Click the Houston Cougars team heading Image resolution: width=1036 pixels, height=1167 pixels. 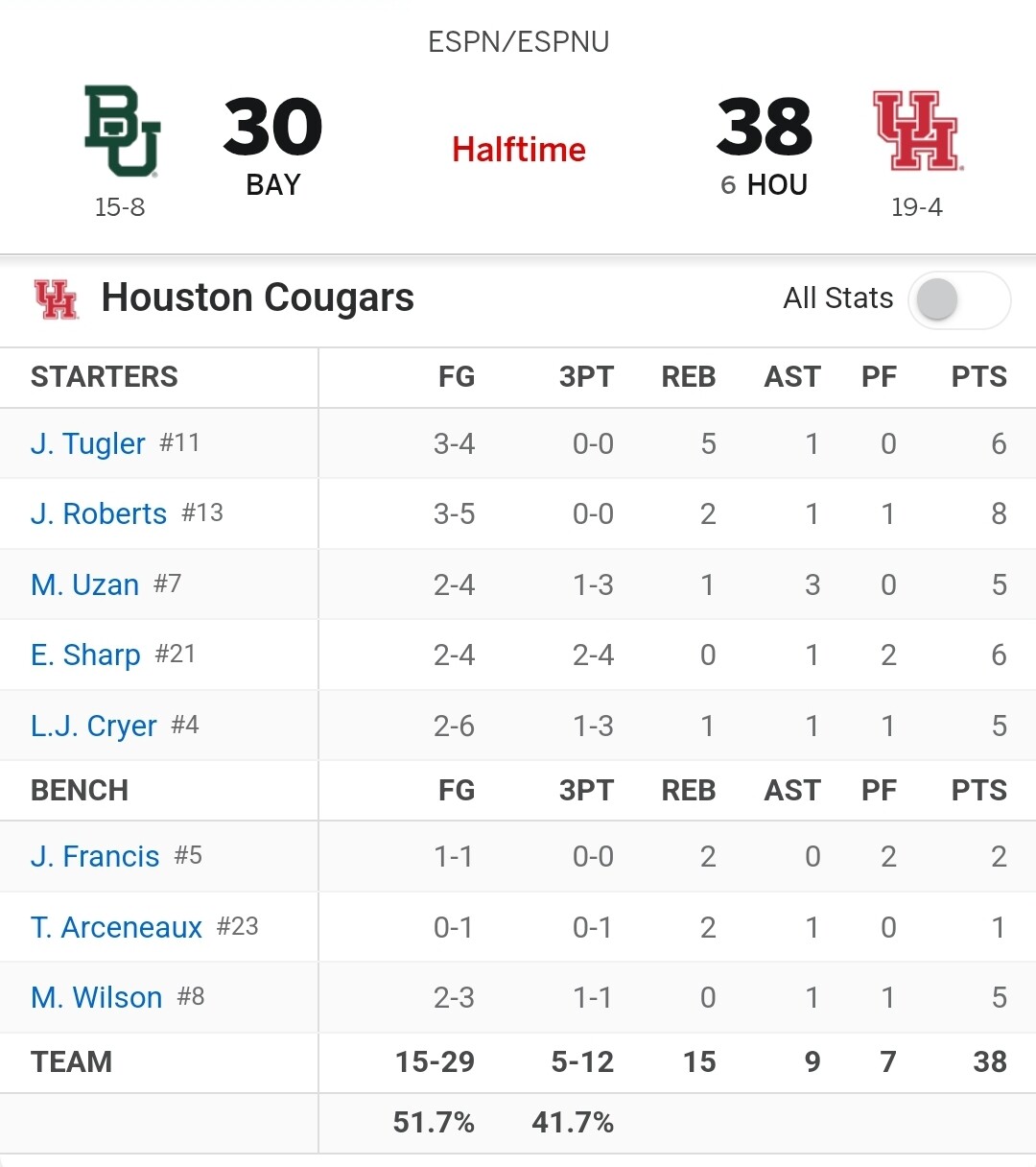click(258, 298)
